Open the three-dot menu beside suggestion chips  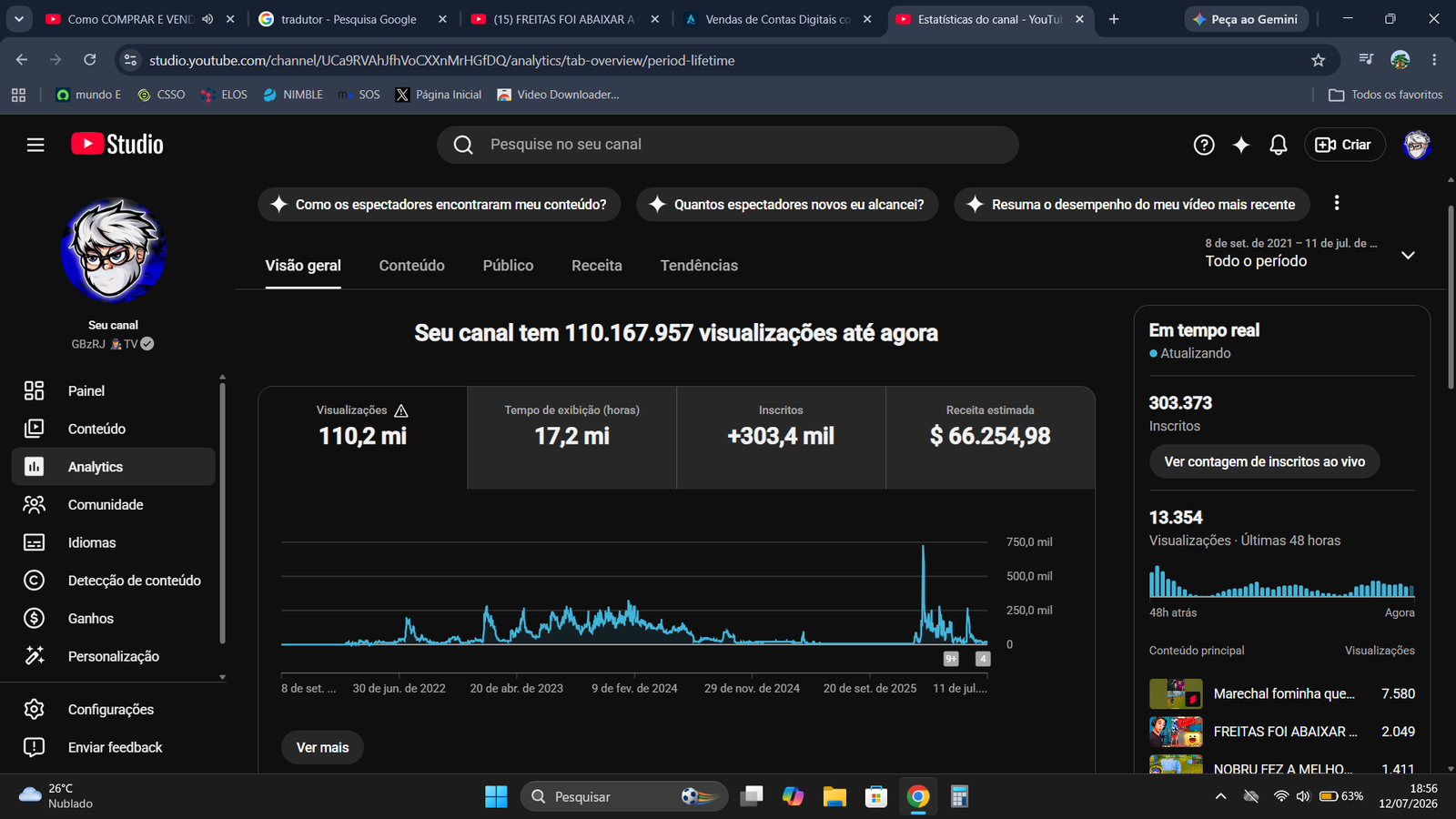pos(1337,204)
